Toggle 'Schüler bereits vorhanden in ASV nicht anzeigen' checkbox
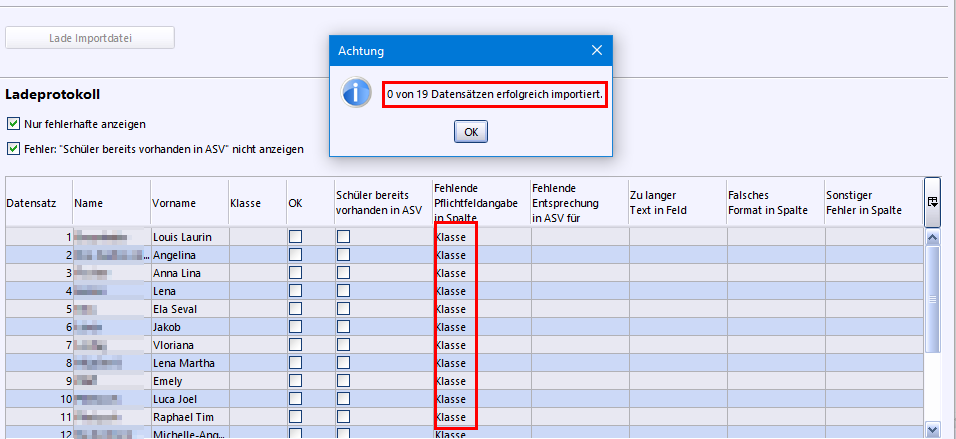Image resolution: width=956 pixels, height=439 pixels. coord(13,149)
